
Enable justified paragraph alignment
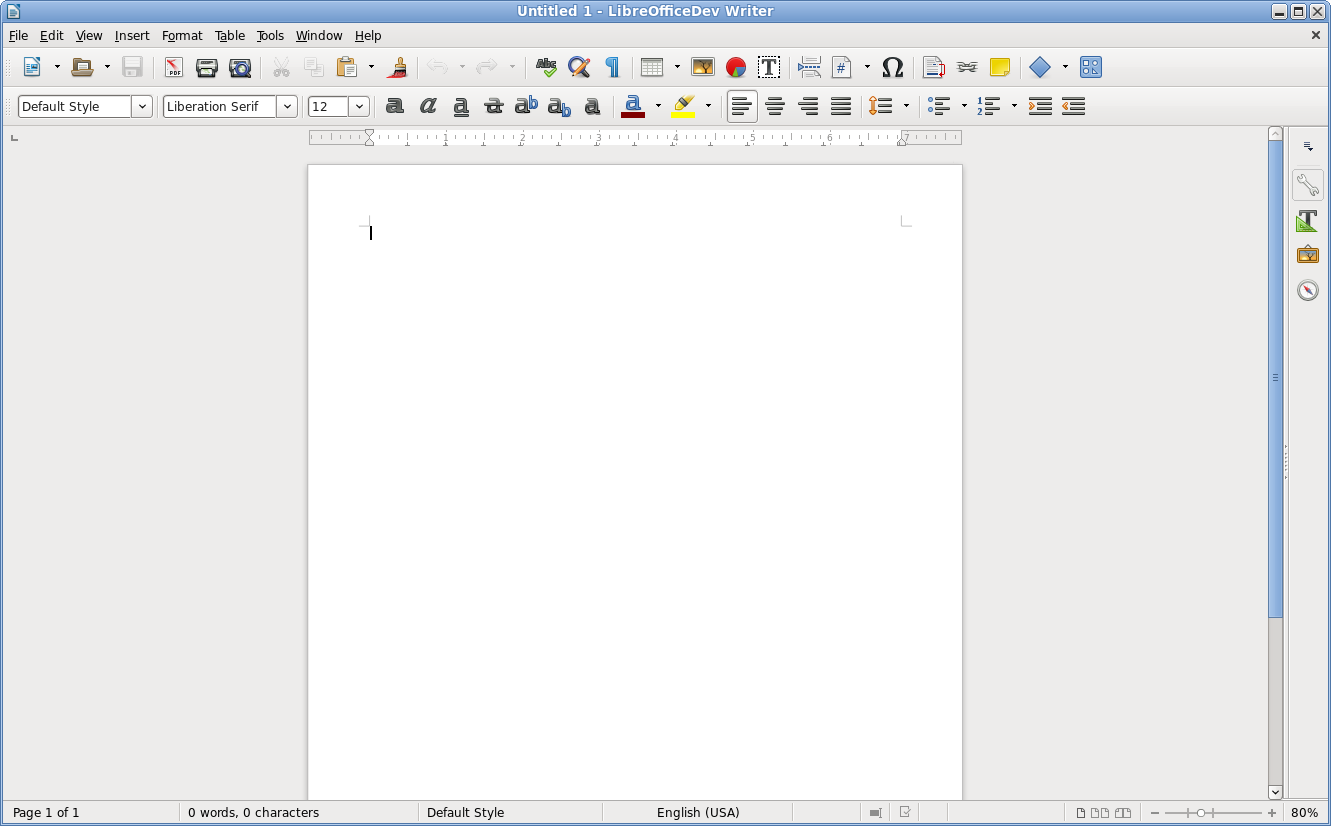point(841,106)
